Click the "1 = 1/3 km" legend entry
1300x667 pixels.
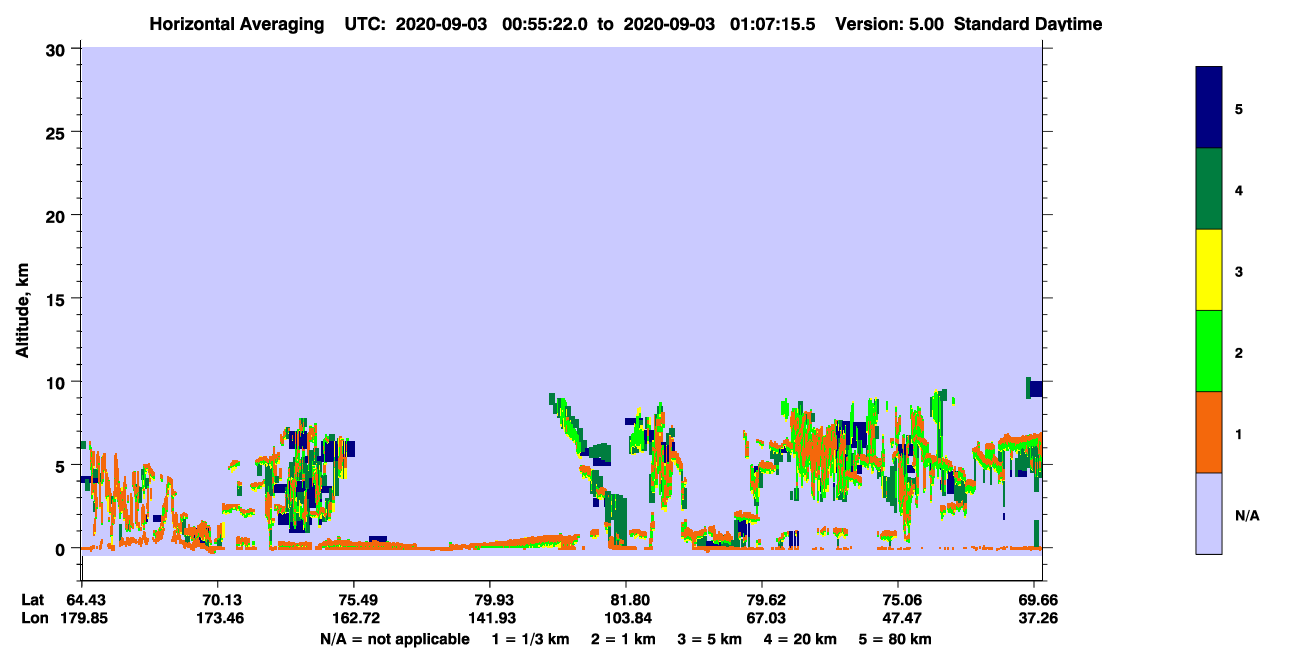coord(530,638)
